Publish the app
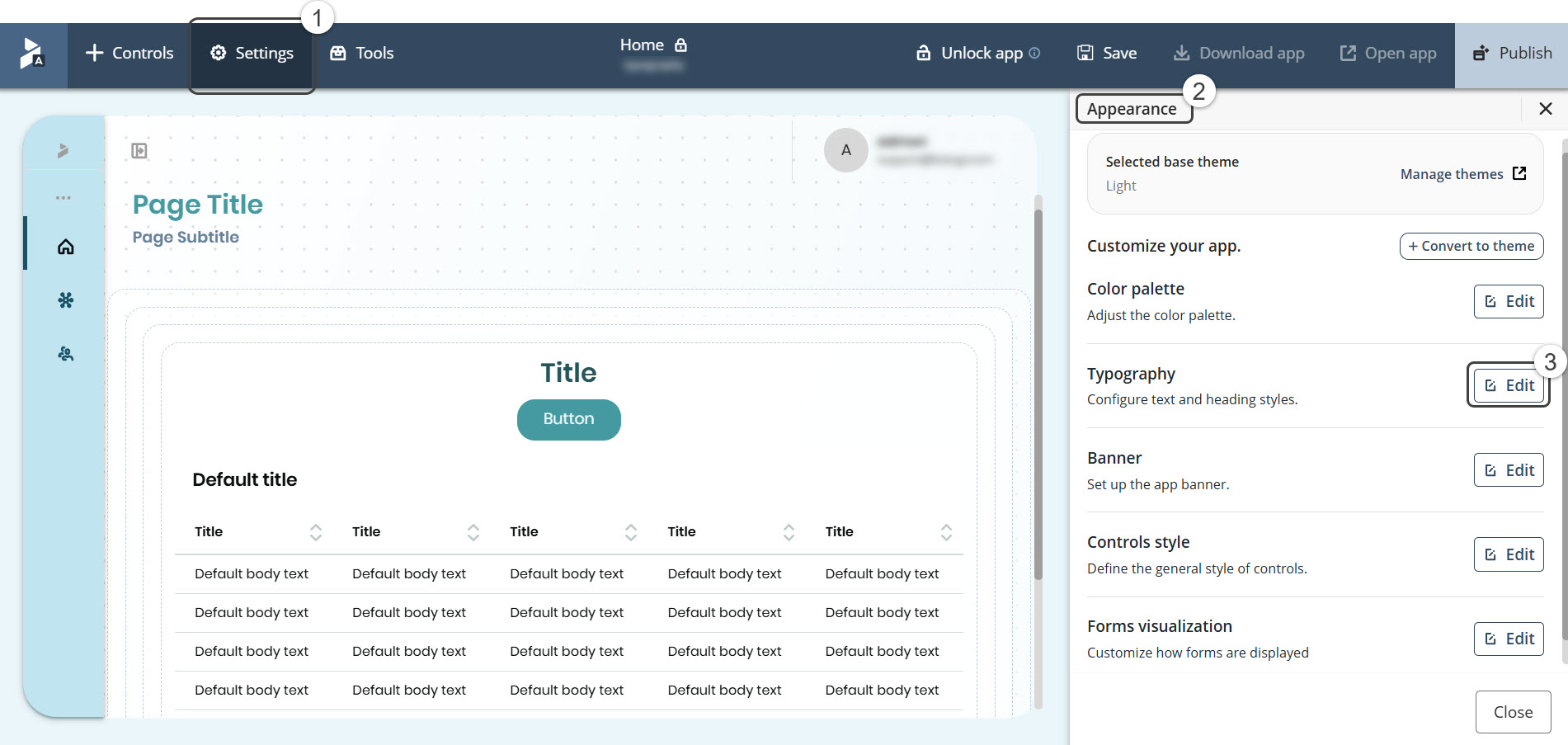This screenshot has width=1568, height=745. pos(1512,54)
